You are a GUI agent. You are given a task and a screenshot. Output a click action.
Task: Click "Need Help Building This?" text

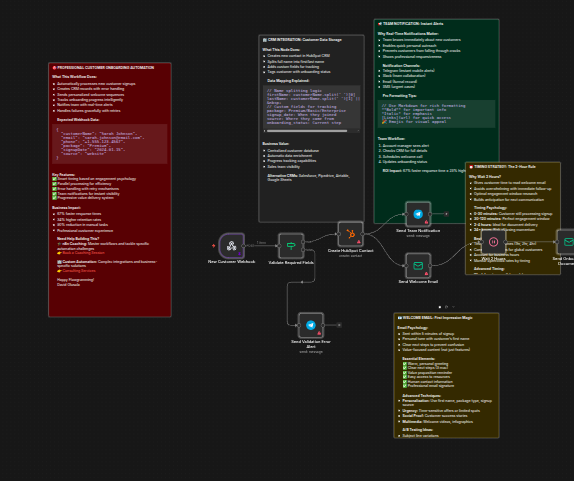pyautogui.click(x=78, y=239)
